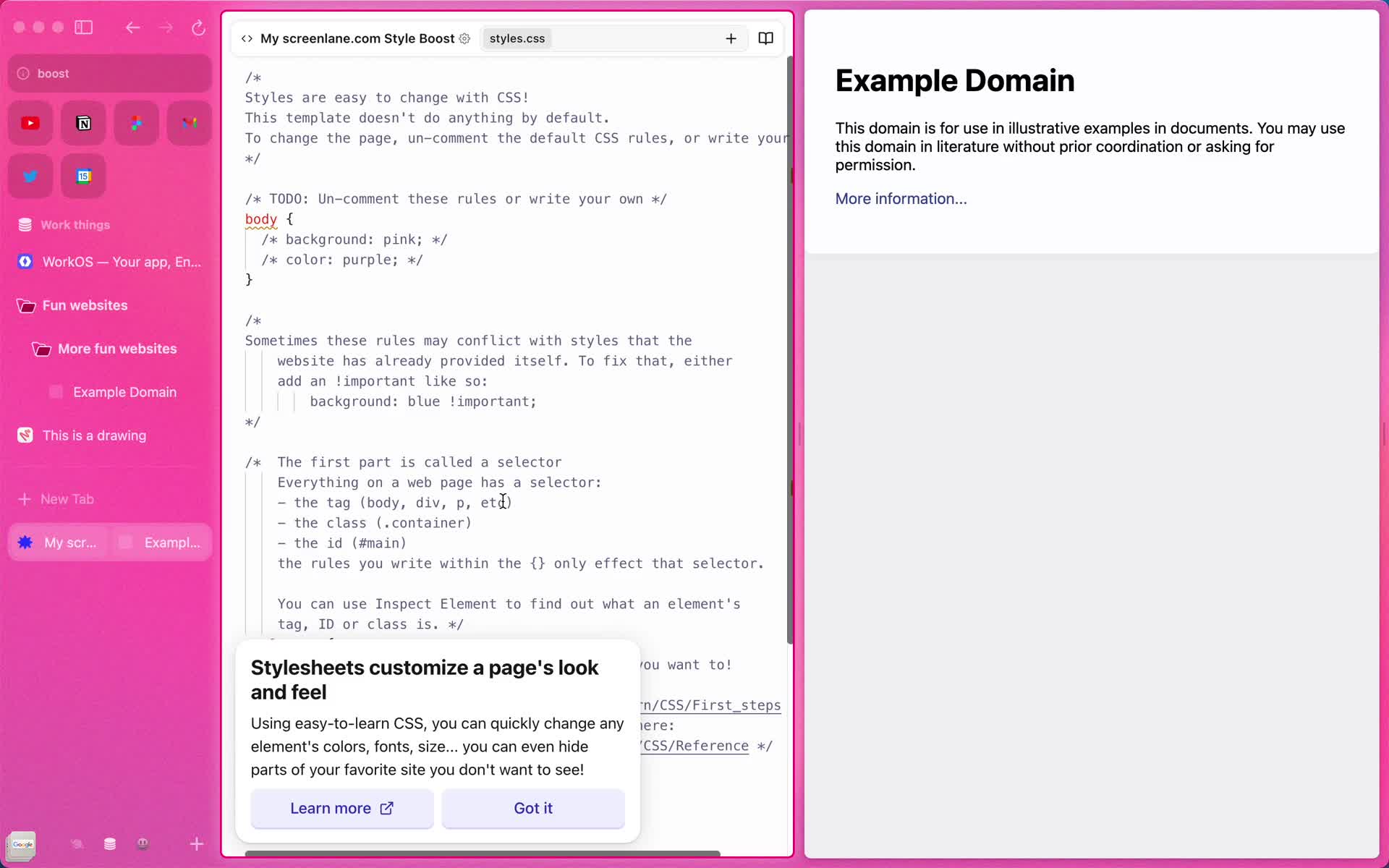Select the drawing app icon in sidebar
1389x868 pixels.
tap(25, 434)
